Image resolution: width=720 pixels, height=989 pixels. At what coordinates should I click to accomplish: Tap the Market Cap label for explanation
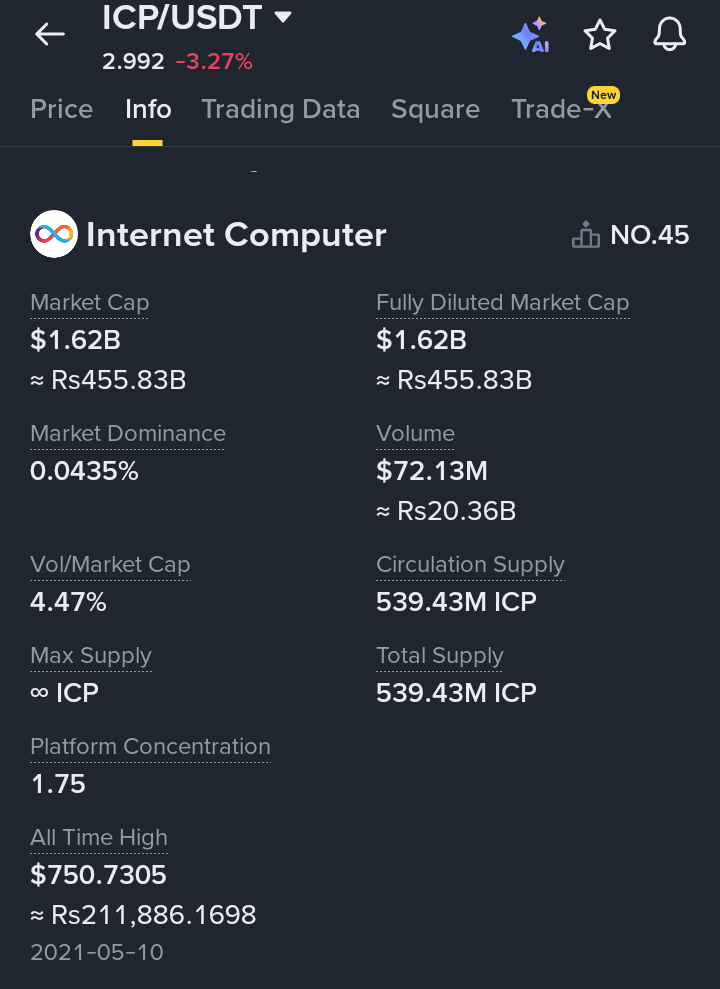(x=90, y=303)
